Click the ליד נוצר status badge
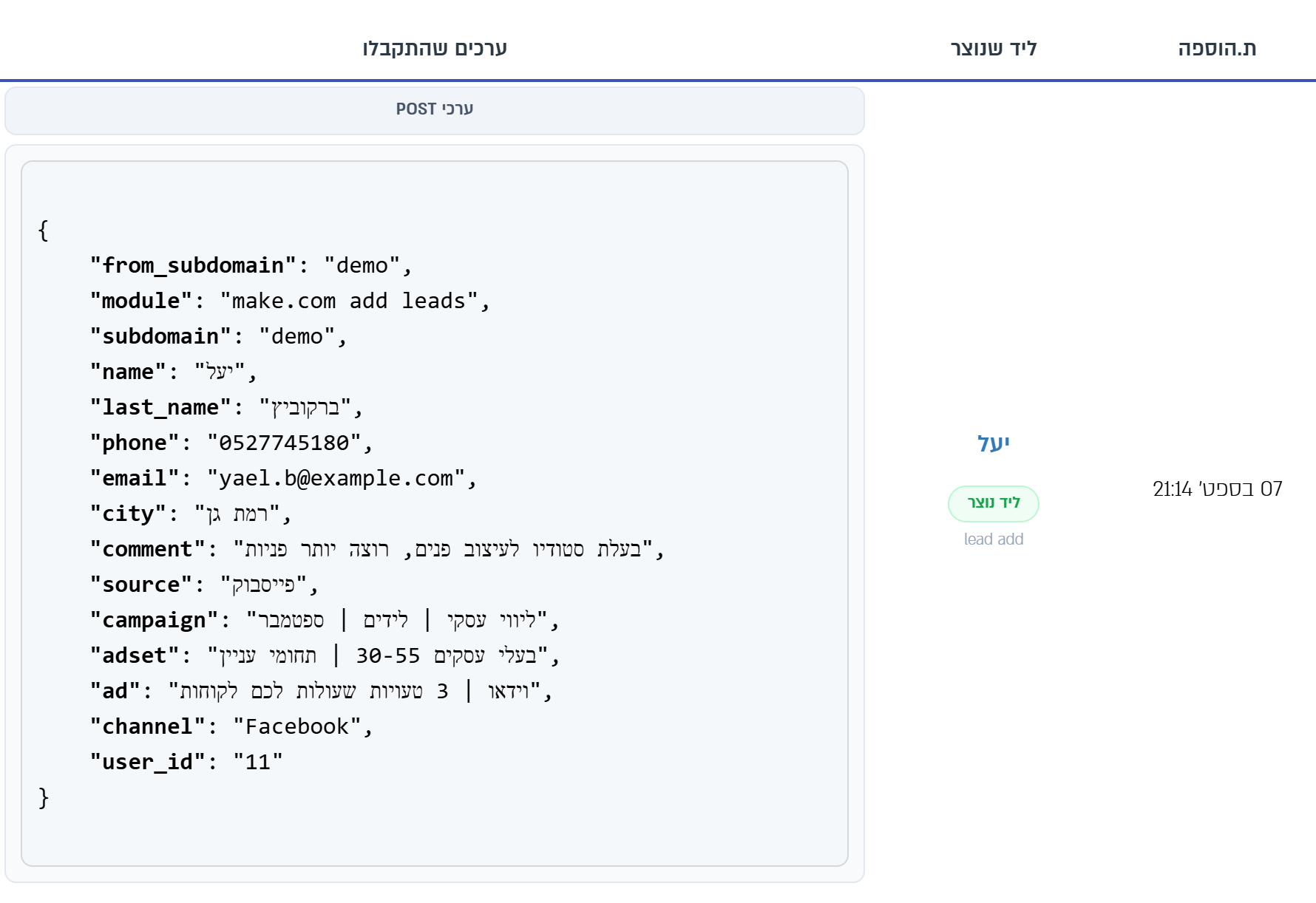Image resolution: width=1316 pixels, height=903 pixels. (x=993, y=503)
